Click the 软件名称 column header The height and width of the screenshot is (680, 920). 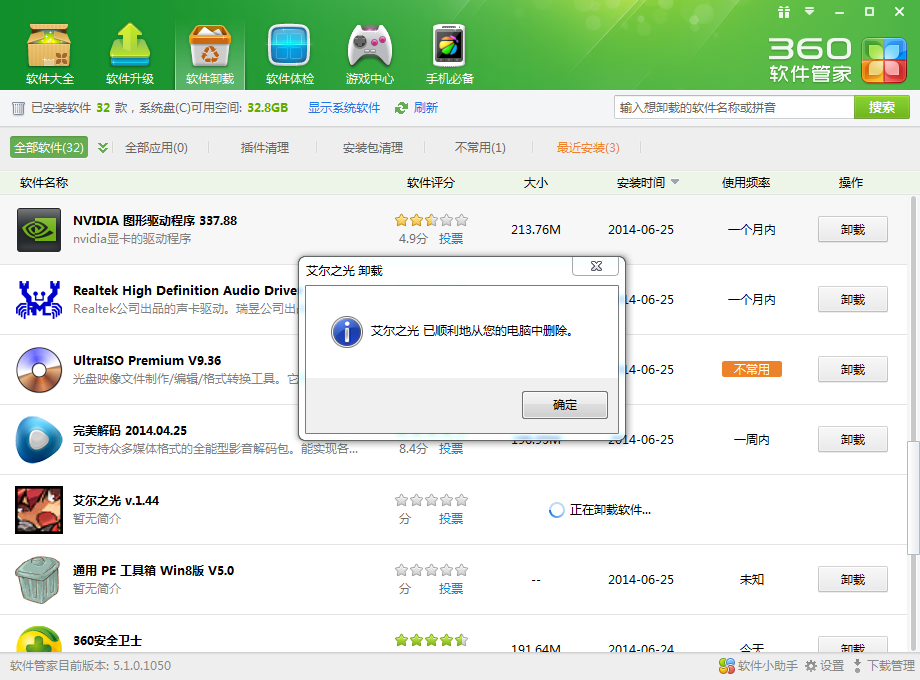44,182
